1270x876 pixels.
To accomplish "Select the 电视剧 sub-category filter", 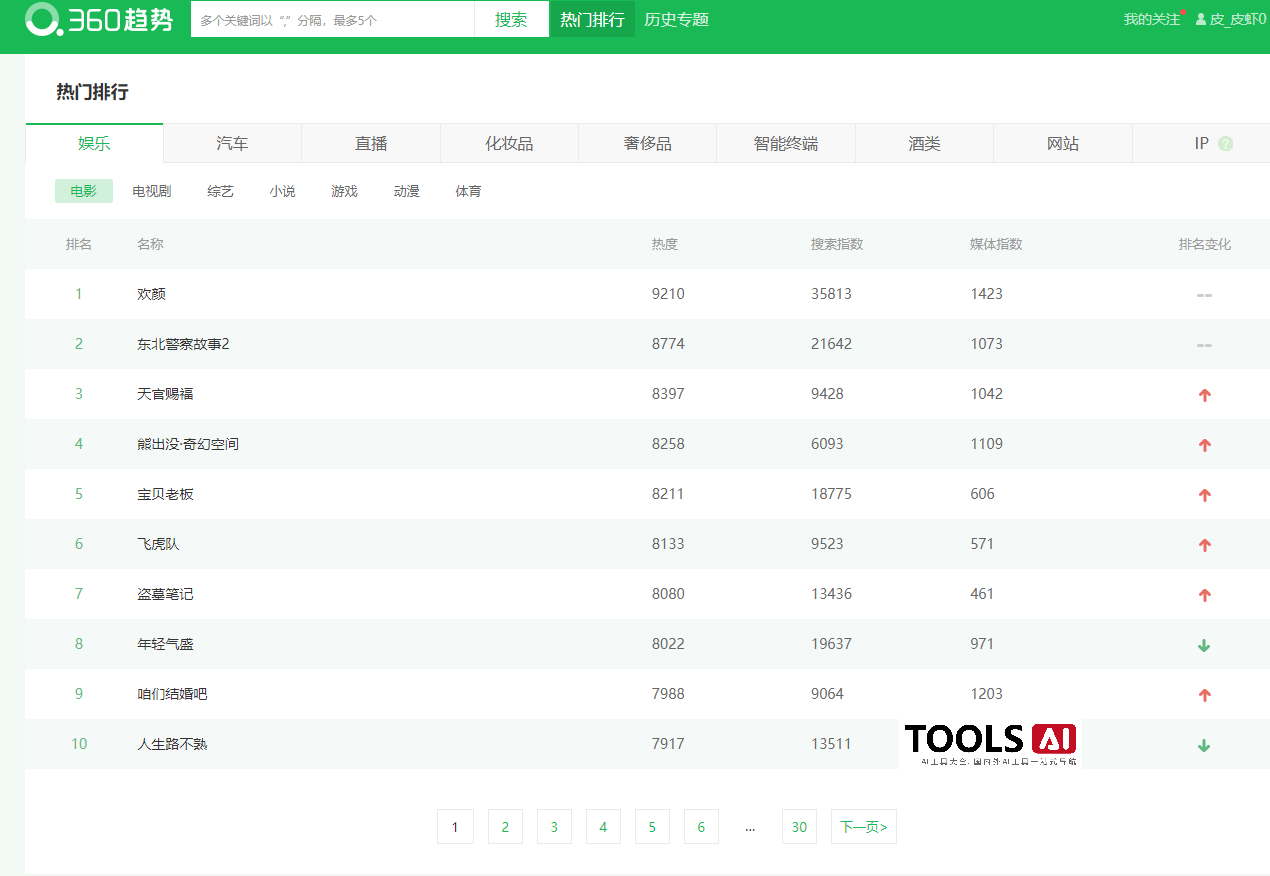I will pyautogui.click(x=152, y=191).
